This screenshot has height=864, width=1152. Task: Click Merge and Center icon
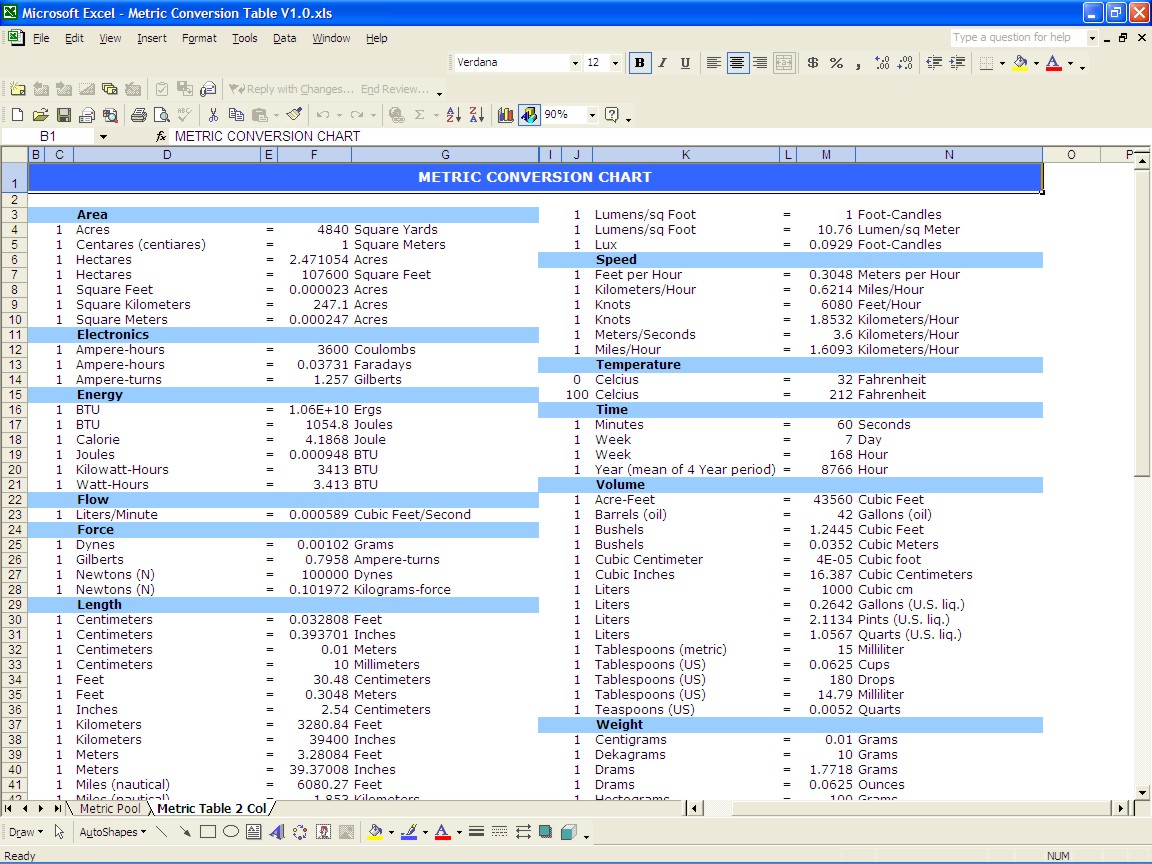point(784,63)
